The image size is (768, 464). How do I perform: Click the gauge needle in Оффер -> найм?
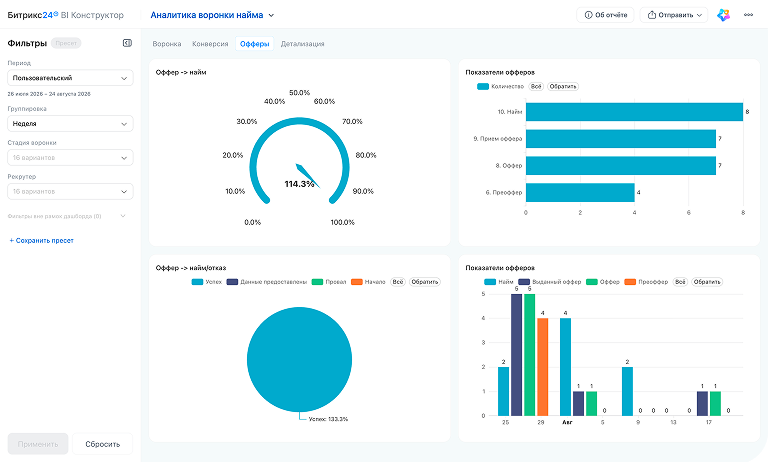click(308, 175)
